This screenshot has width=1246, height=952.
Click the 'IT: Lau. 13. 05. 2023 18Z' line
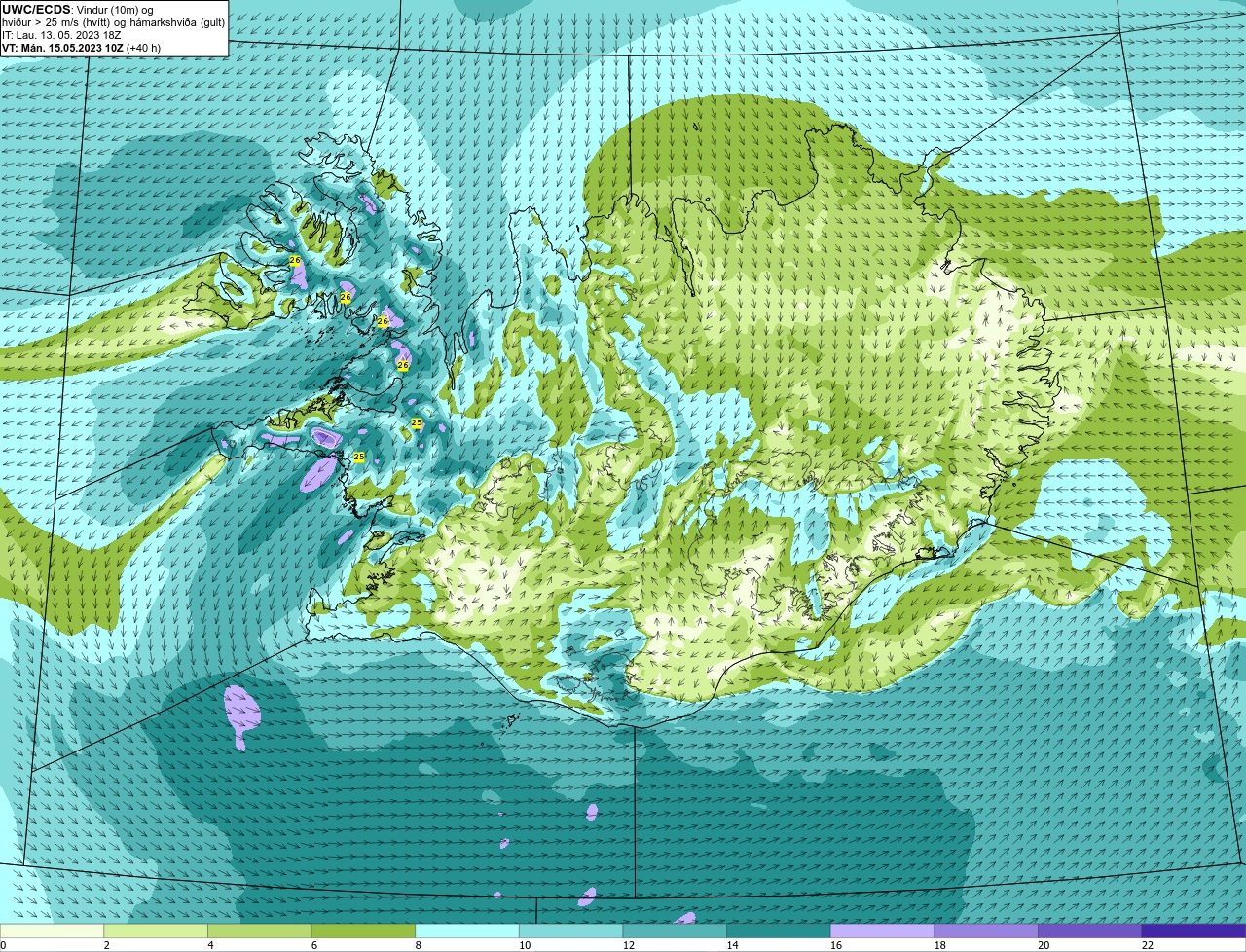pyautogui.click(x=61, y=35)
